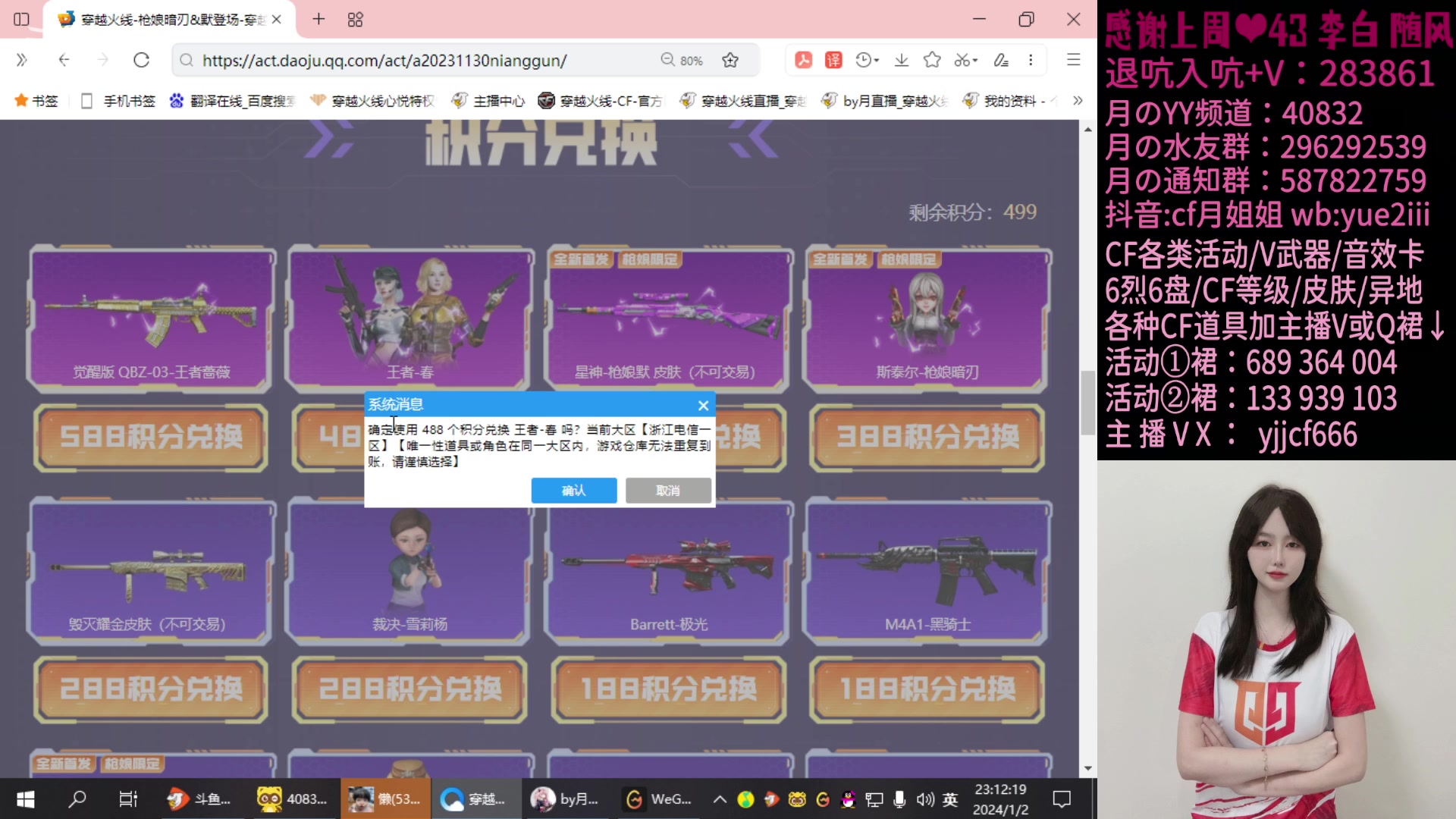Open the tab grid overview icon
This screenshot has height=819, width=1456.
click(355, 19)
